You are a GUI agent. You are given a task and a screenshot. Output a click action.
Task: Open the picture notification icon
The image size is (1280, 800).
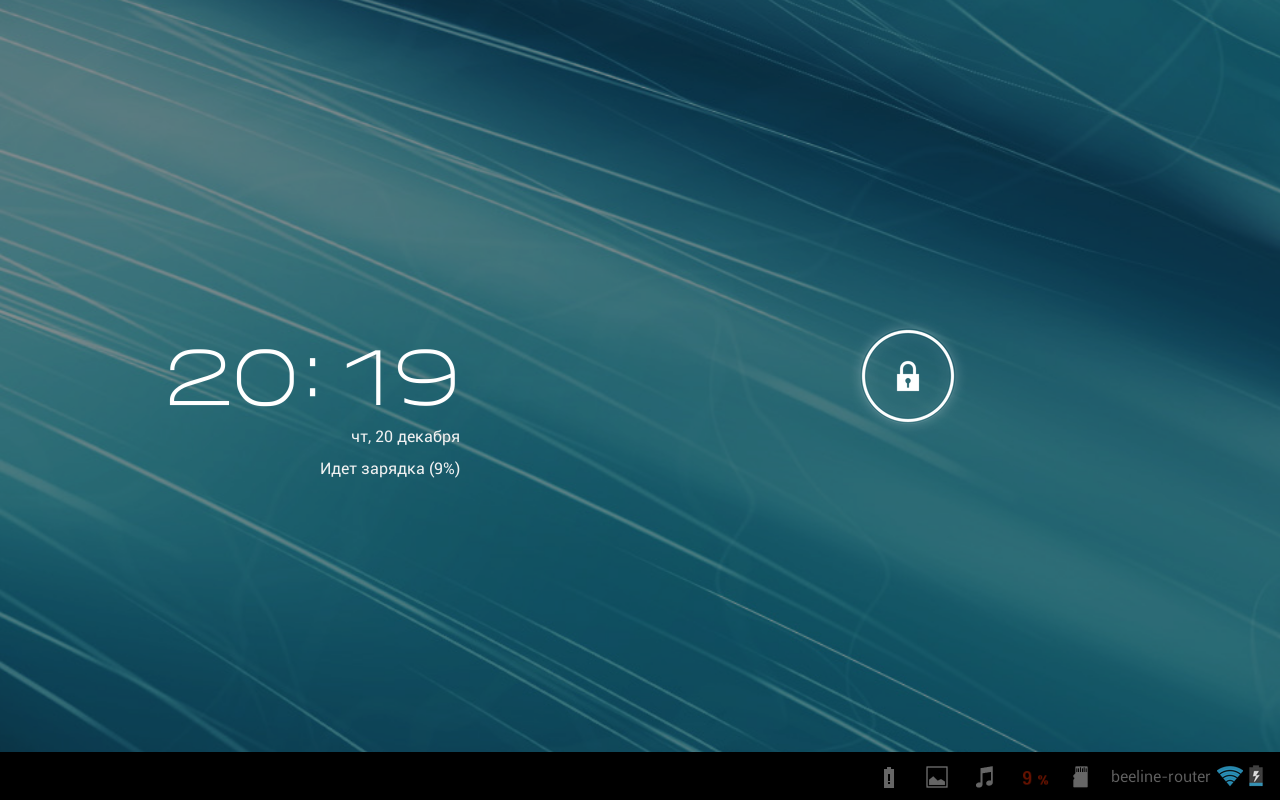click(x=937, y=777)
